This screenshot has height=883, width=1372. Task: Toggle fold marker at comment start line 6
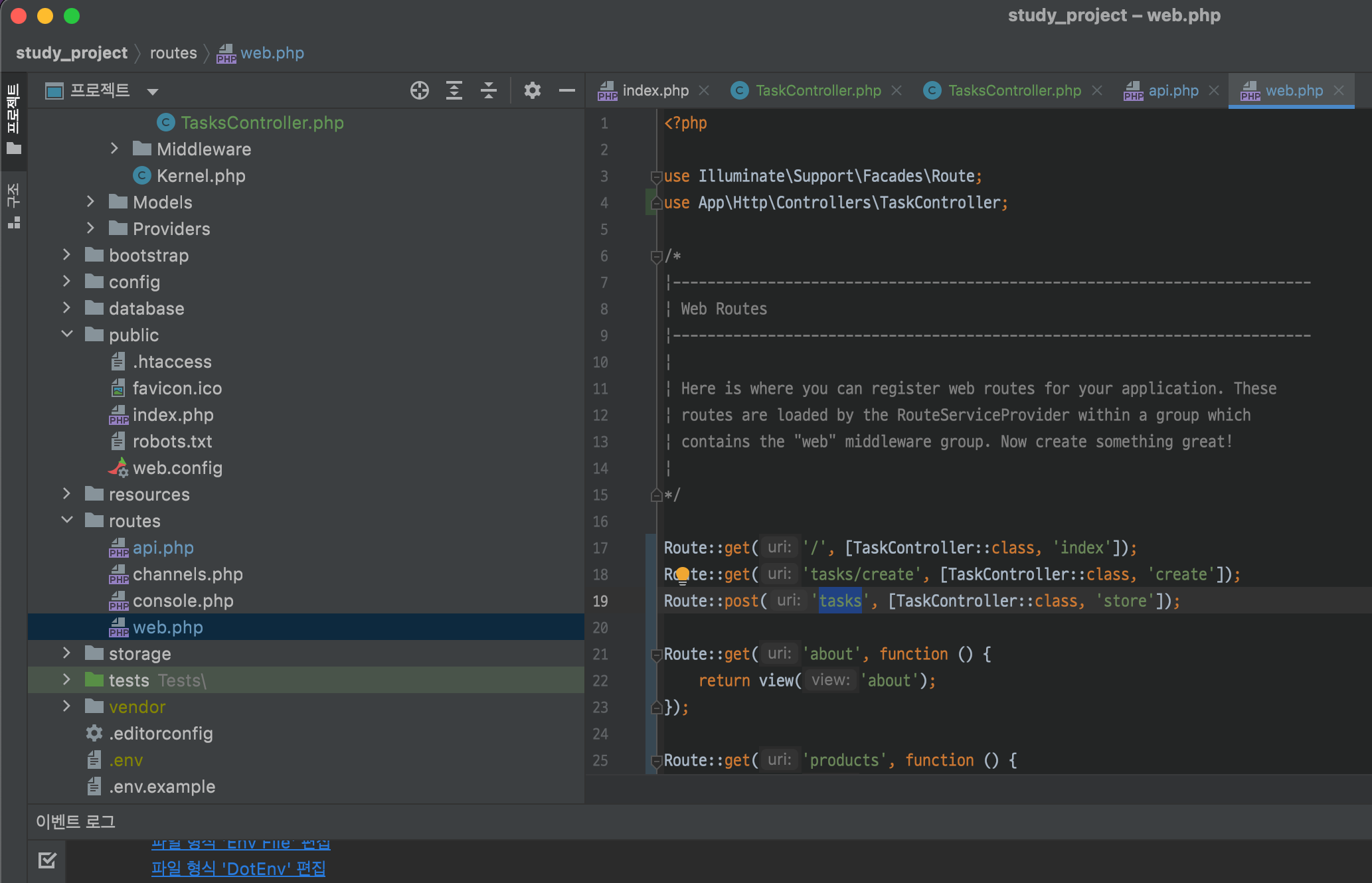(x=657, y=256)
